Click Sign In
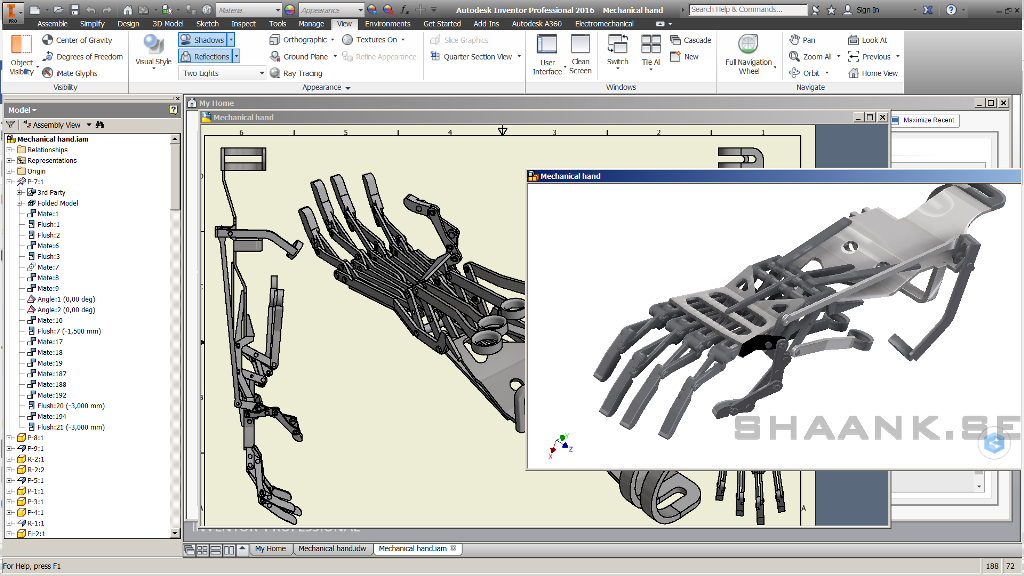The image size is (1024, 576). (x=861, y=10)
